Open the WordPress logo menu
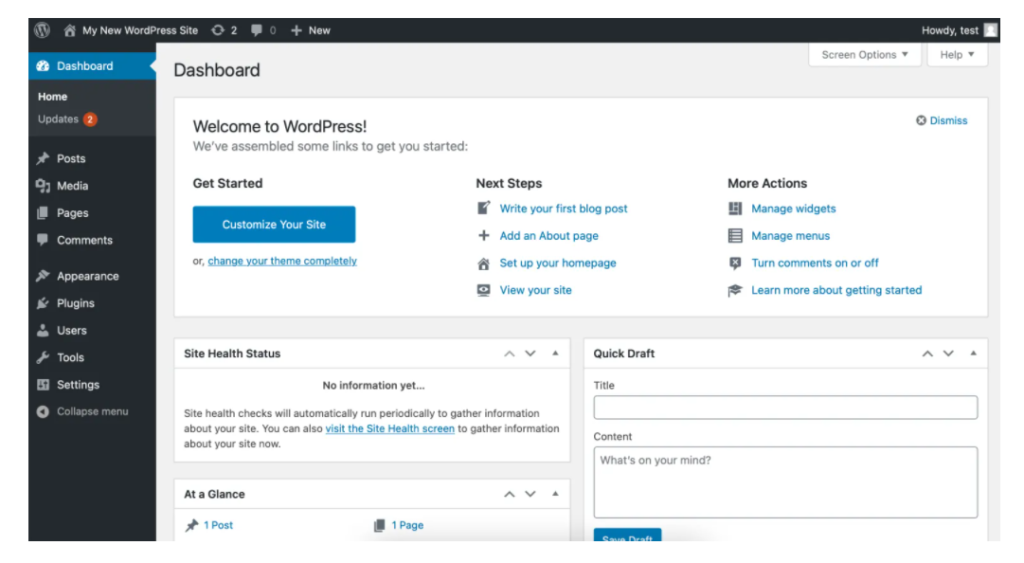This screenshot has width=1024, height=563. point(42,30)
